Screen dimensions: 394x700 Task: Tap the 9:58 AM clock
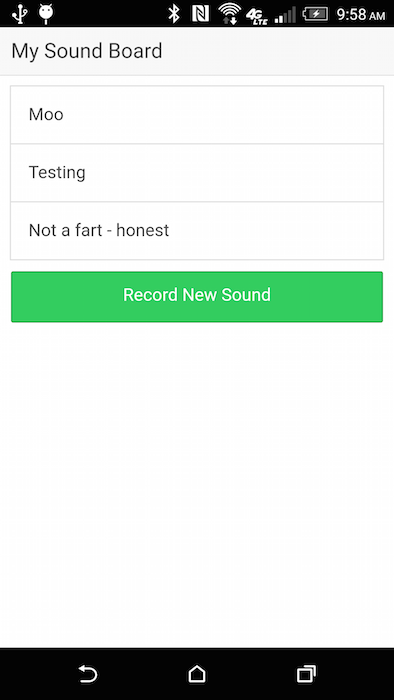[361, 14]
